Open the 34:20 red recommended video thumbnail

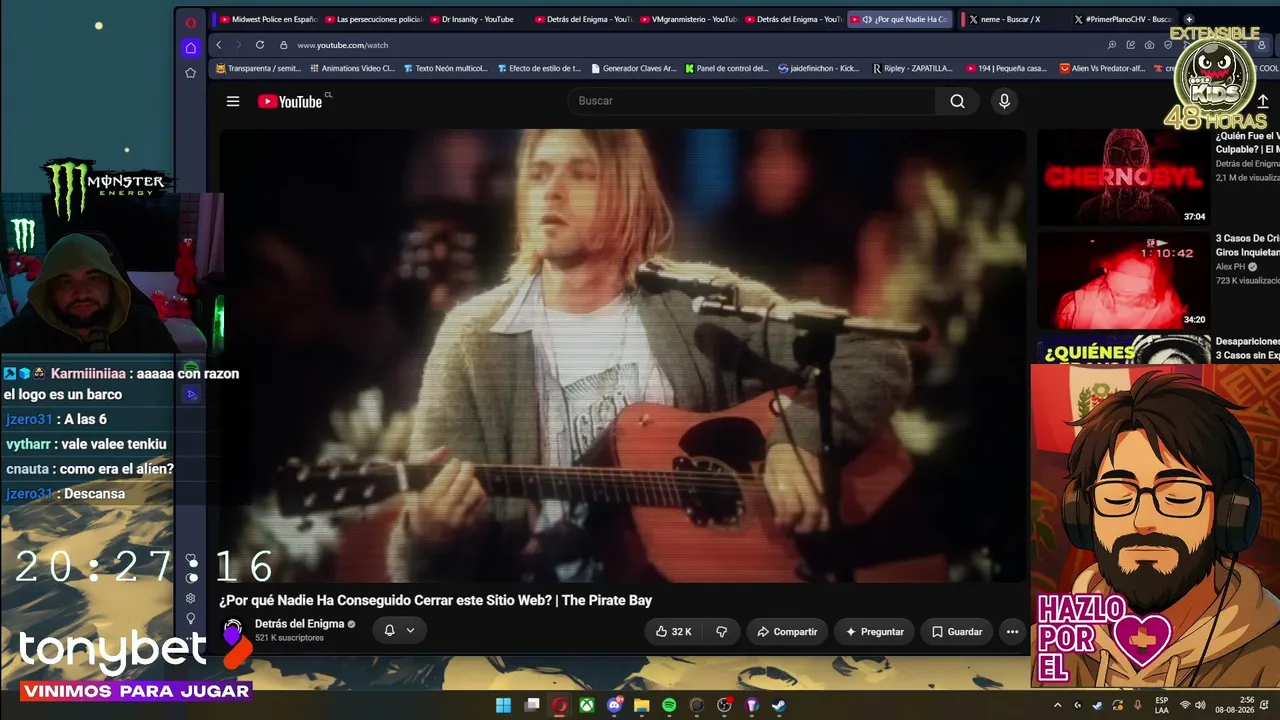tap(1123, 281)
